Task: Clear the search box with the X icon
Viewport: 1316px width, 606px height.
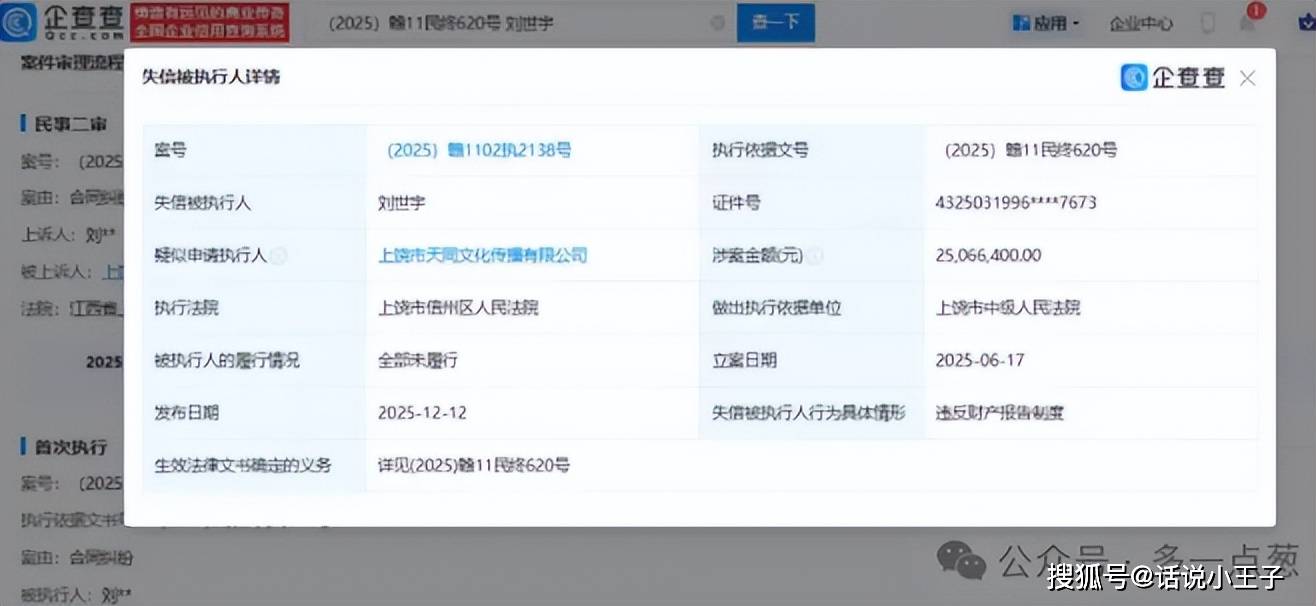Action: 717,23
